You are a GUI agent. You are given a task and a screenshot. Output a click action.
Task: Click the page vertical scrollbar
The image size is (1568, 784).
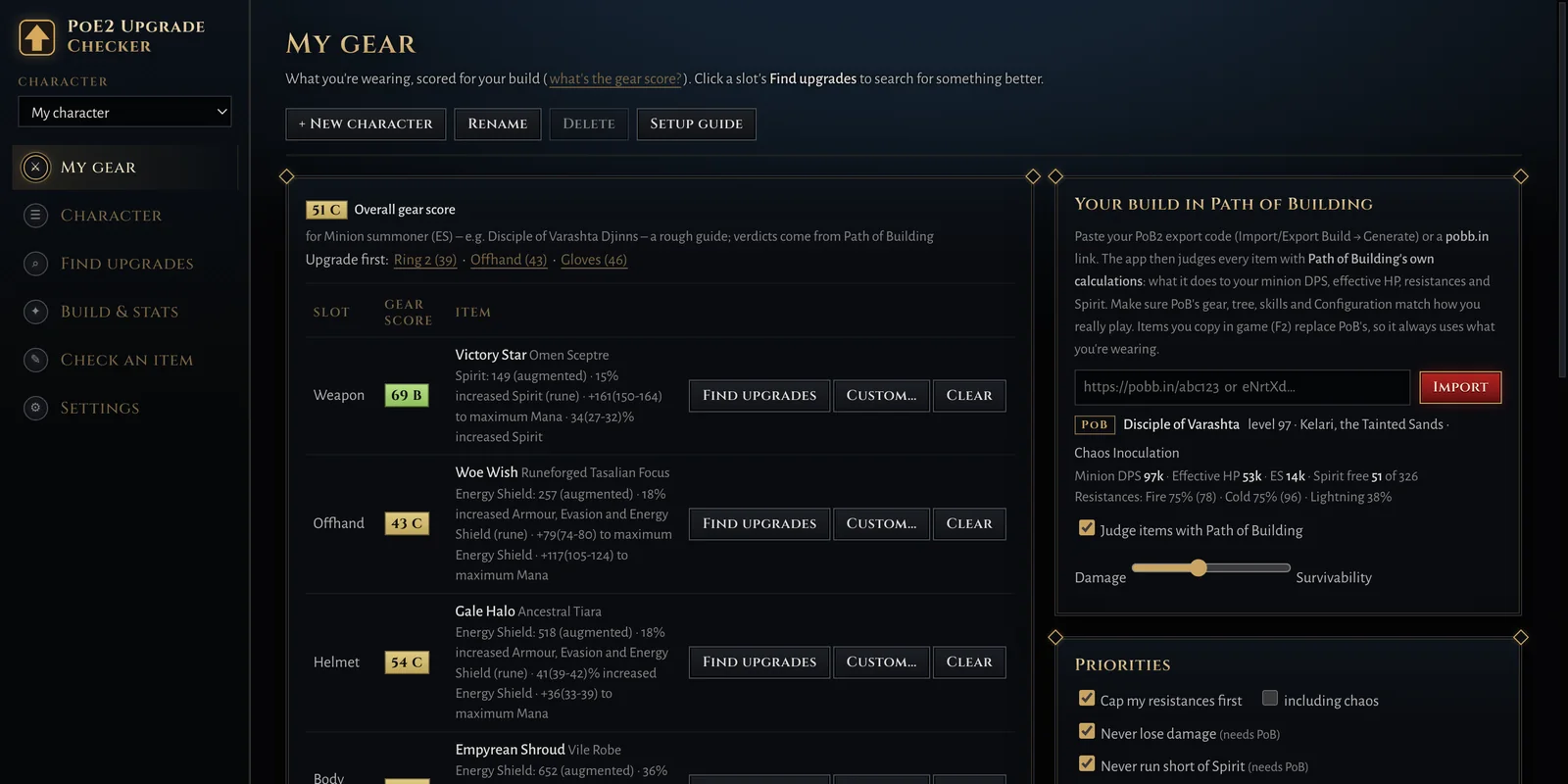1562,191
